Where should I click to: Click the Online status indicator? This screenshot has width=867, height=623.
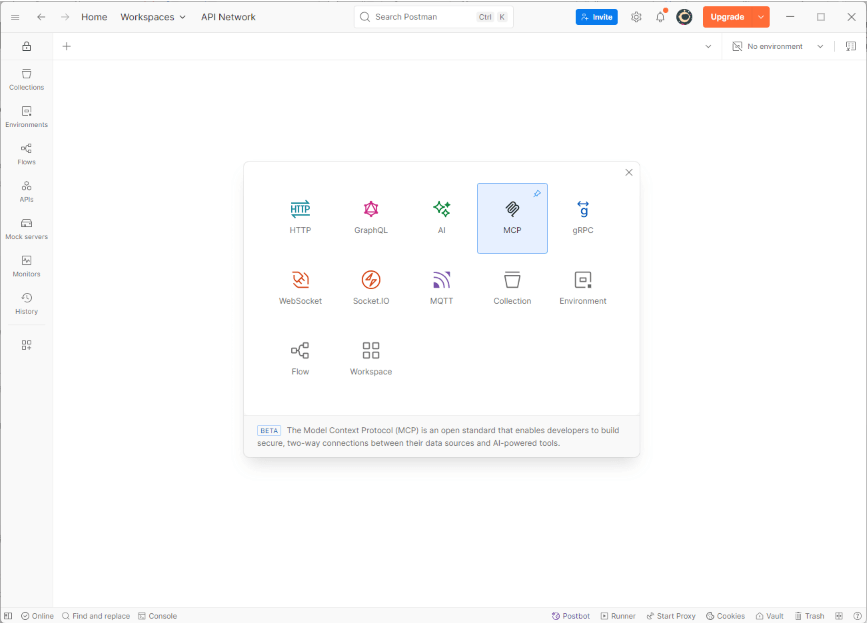point(38,616)
